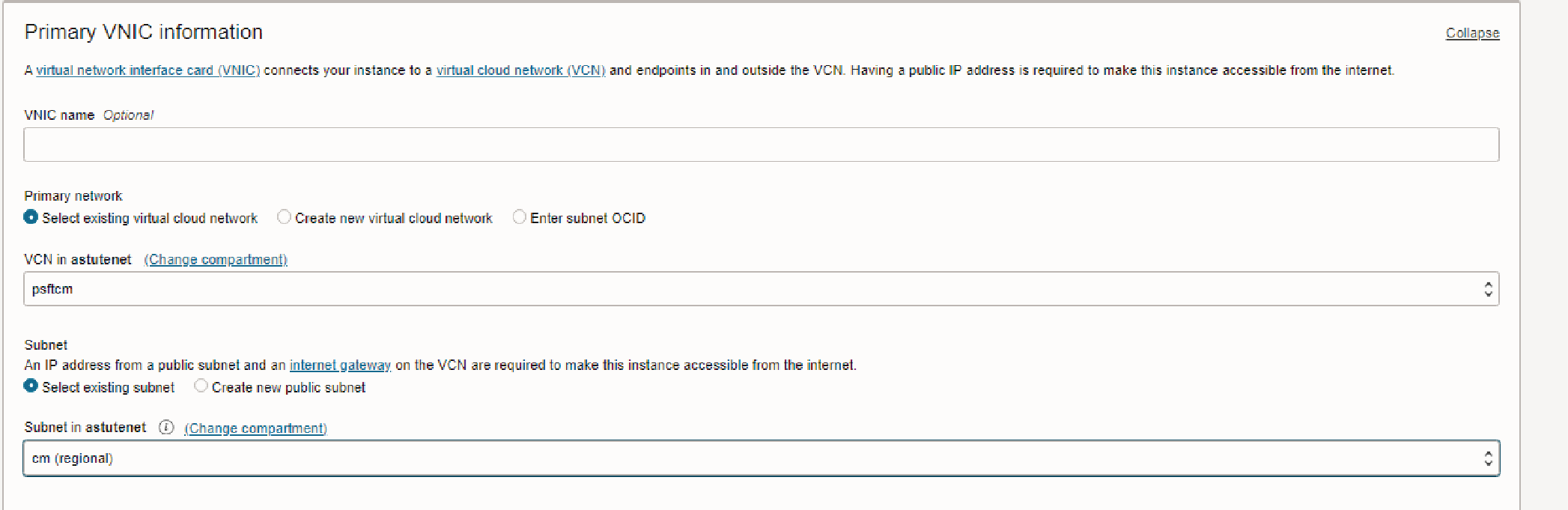Screen dimensions: 1568x510
Task: Open the virtual cloud network (VCN) documentation link
Action: [520, 70]
